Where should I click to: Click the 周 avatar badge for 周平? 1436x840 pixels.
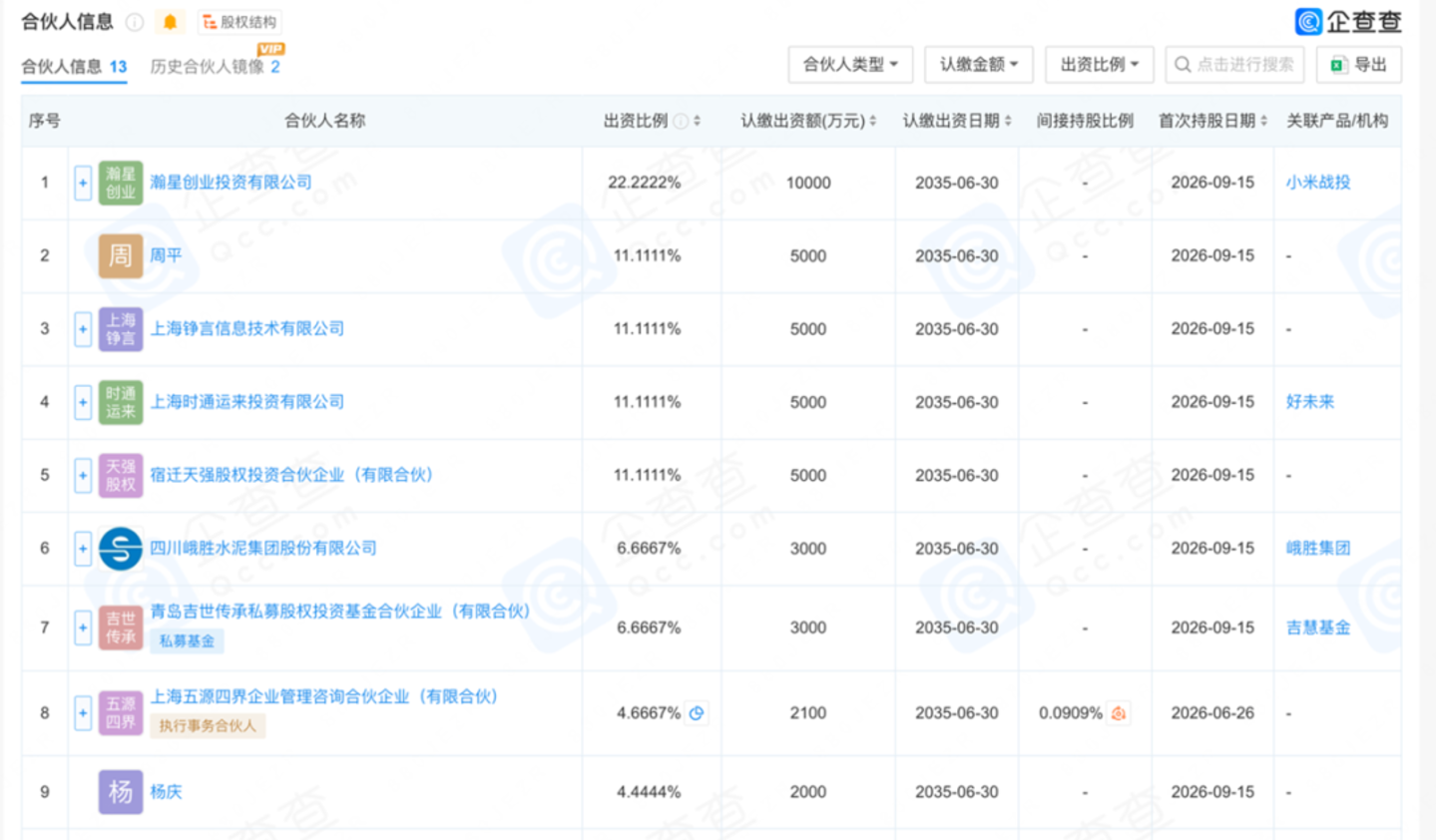(x=121, y=256)
